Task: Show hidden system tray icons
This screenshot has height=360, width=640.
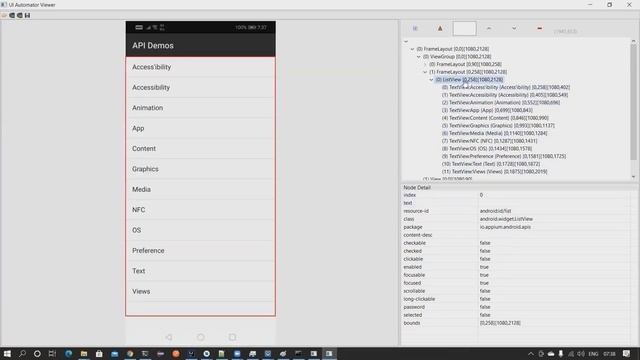Action: pos(531,354)
